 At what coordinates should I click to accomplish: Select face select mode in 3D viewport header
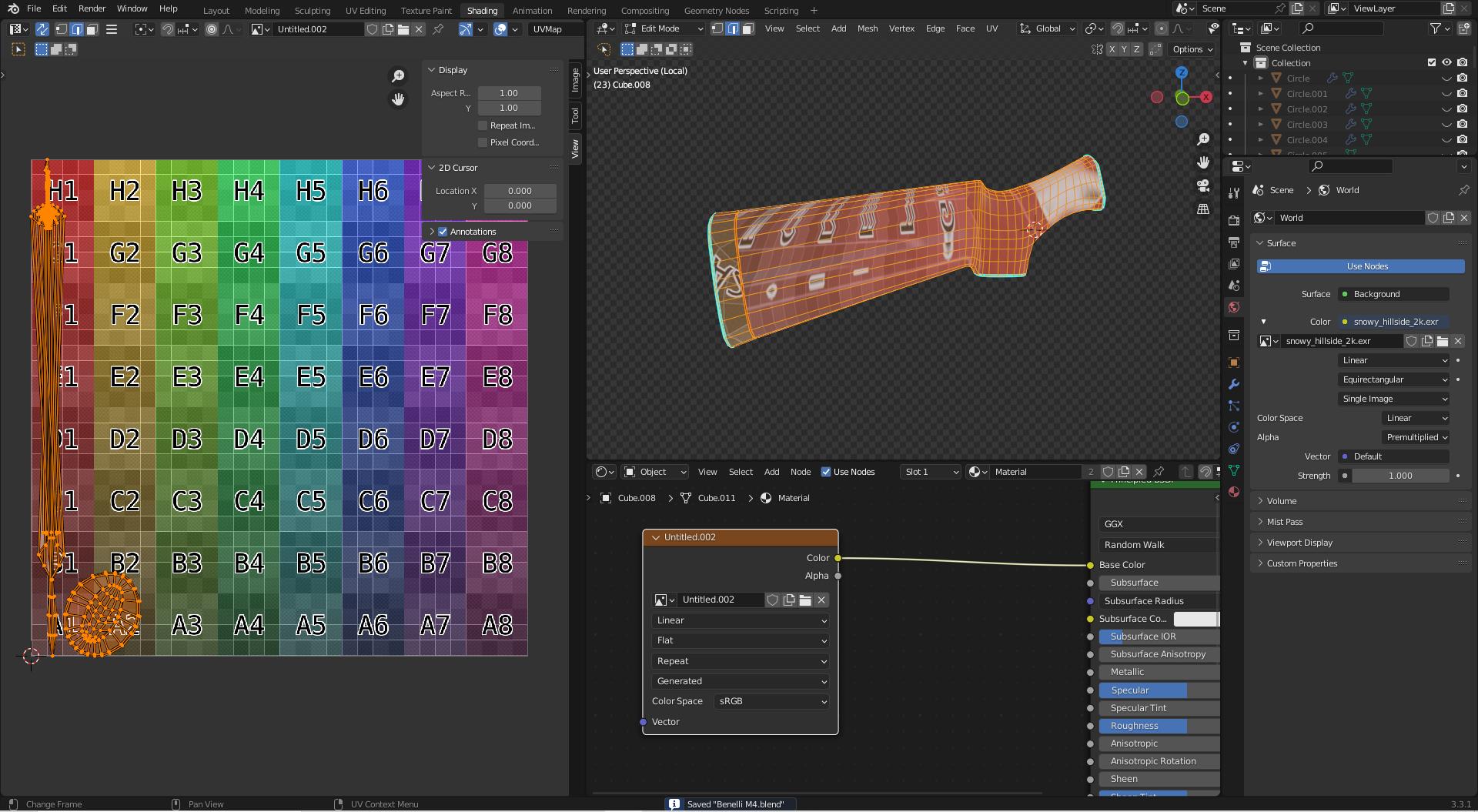747,28
